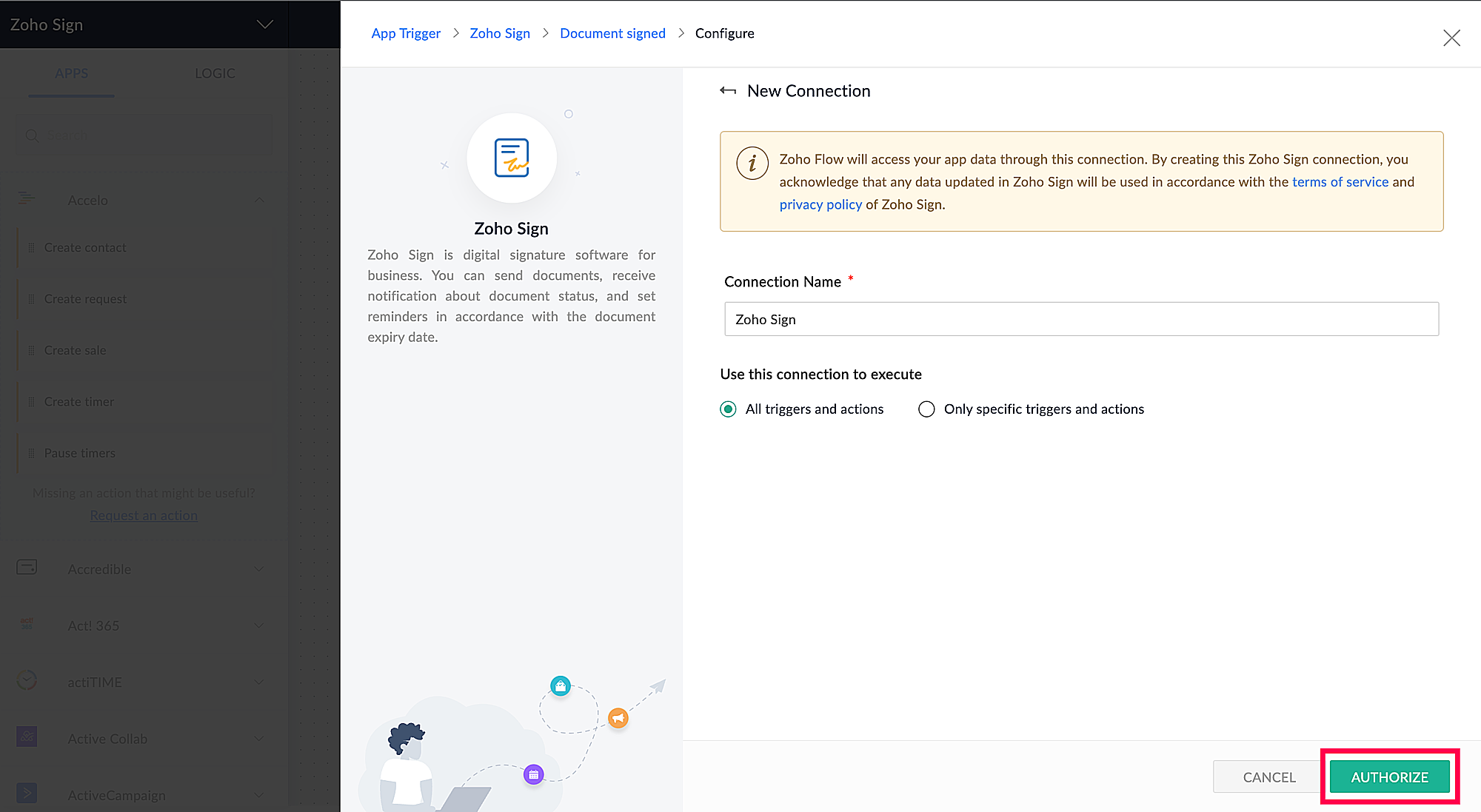Click the Connection Name text field

[1081, 319]
